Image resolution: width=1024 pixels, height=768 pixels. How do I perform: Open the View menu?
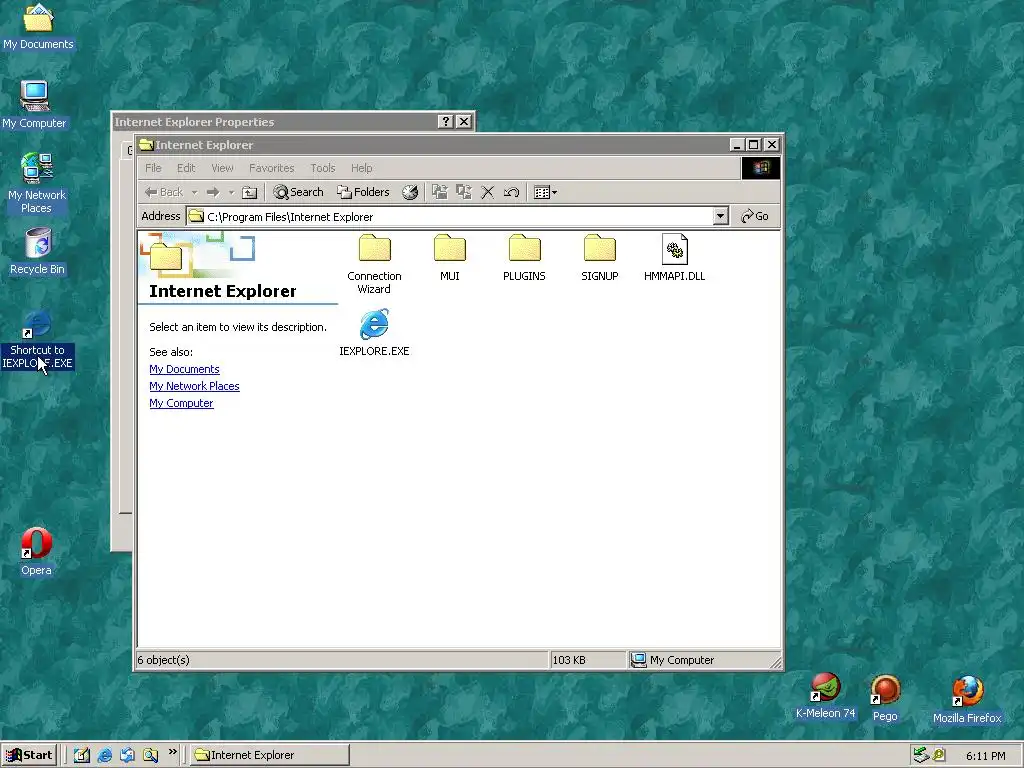222,168
